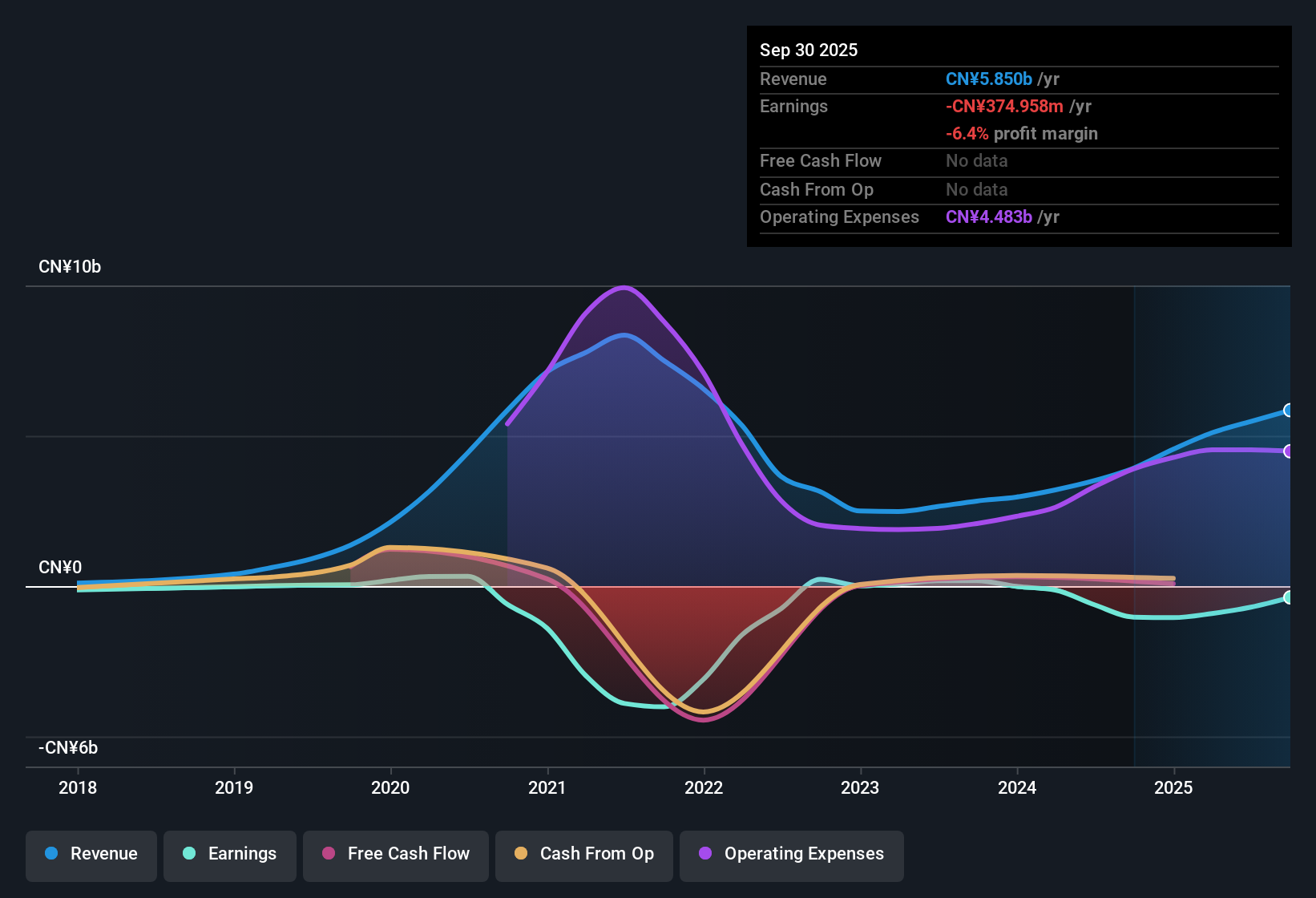Click the teal Earnings legend dot
The image size is (1316, 898).
pos(189,854)
